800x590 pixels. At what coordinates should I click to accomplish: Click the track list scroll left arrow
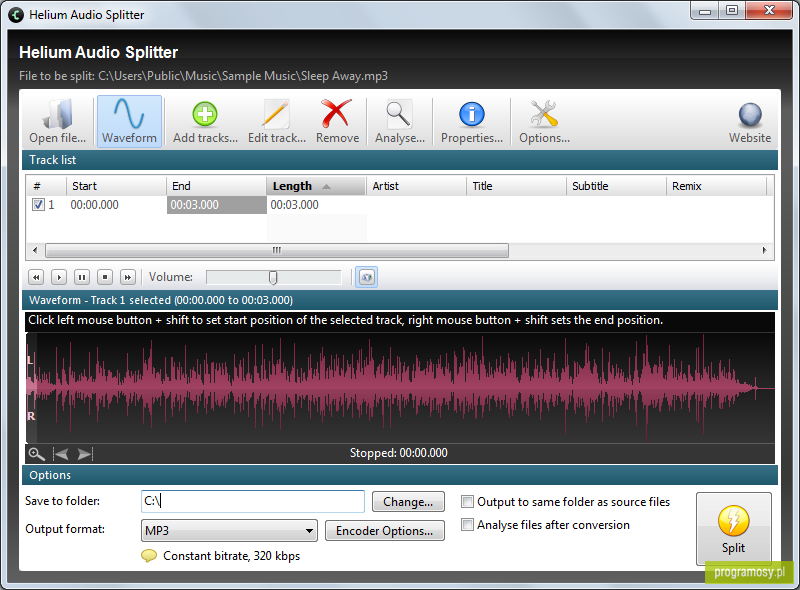tap(35, 251)
